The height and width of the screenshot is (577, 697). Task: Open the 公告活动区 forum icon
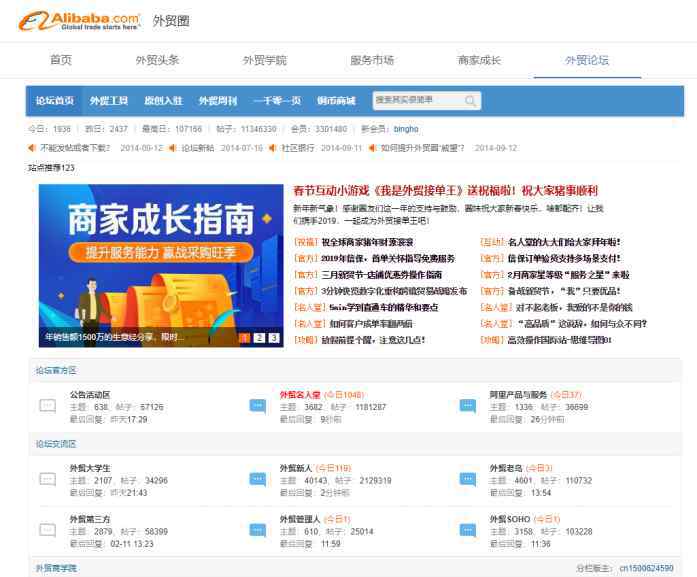click(x=47, y=405)
